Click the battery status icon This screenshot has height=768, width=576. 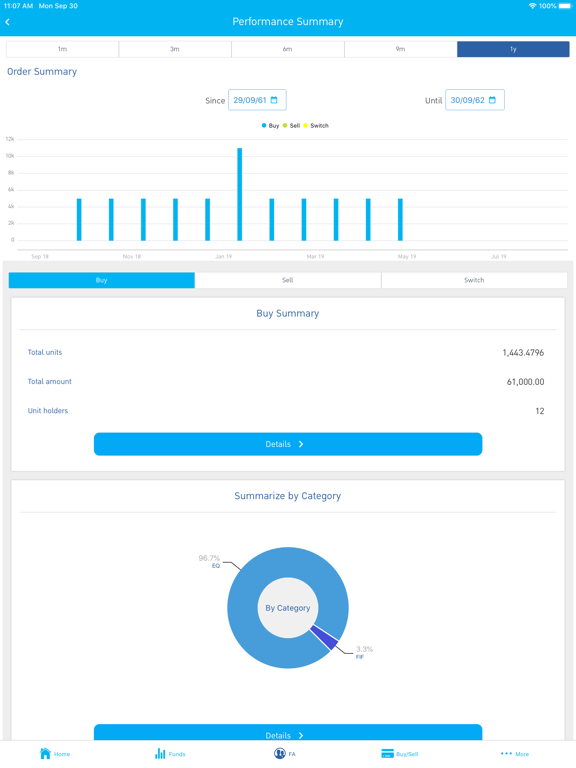pos(565,6)
